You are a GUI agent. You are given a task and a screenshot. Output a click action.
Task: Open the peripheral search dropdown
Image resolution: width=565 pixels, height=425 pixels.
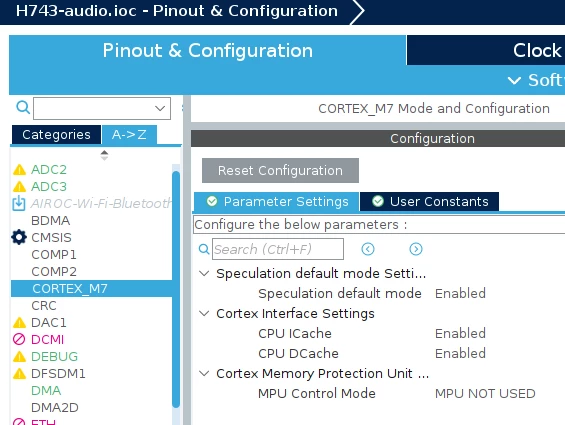point(160,108)
